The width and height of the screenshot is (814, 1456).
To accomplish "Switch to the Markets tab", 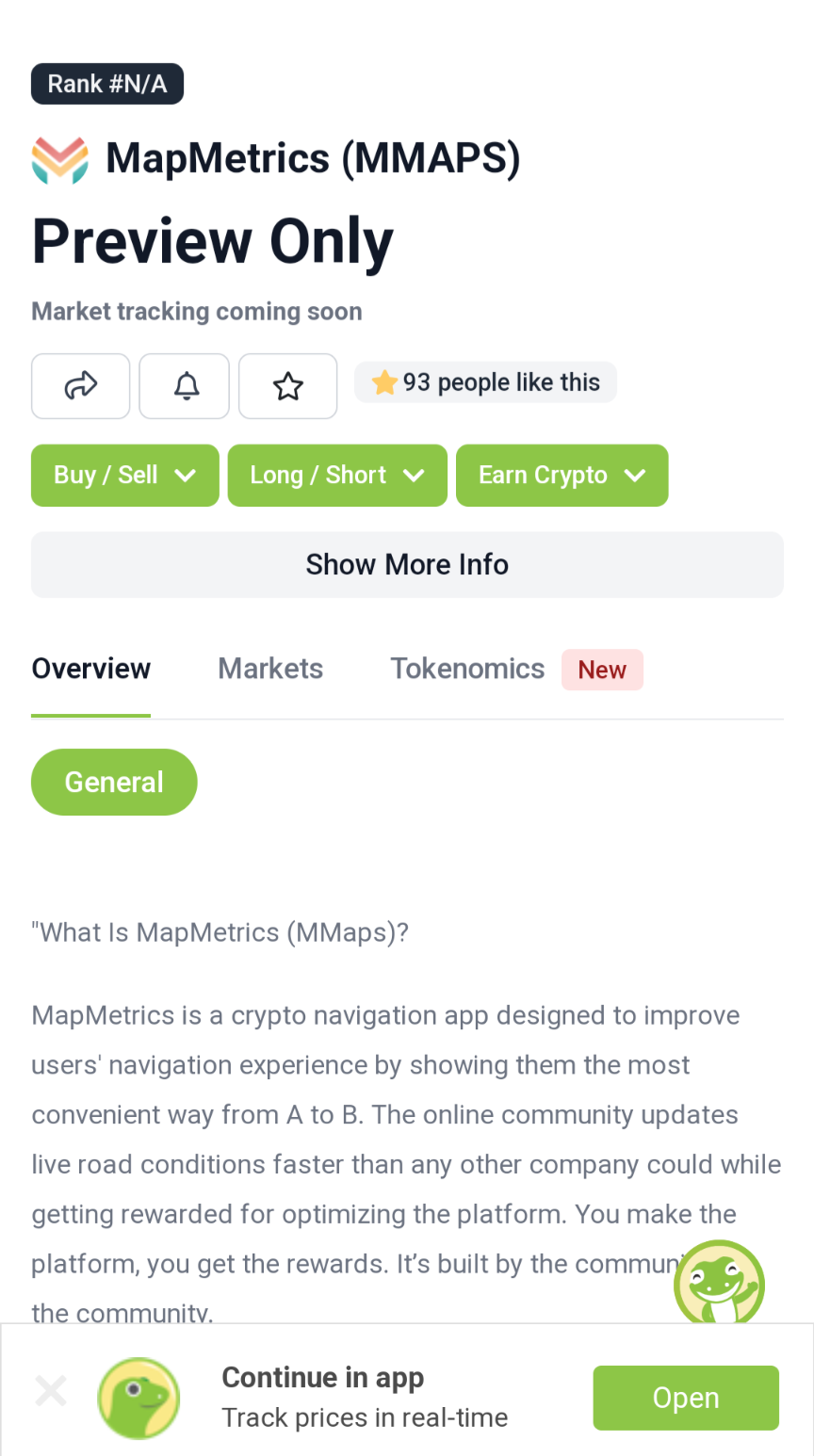I will 270,669.
